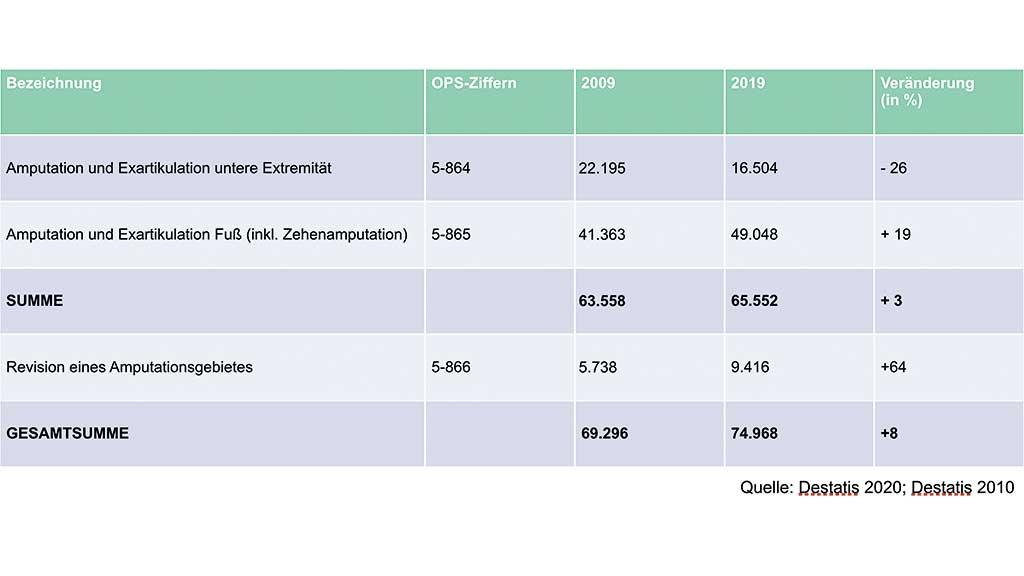1024x576 pixels.
Task: Select the SUMME row label
Action: (x=35, y=300)
